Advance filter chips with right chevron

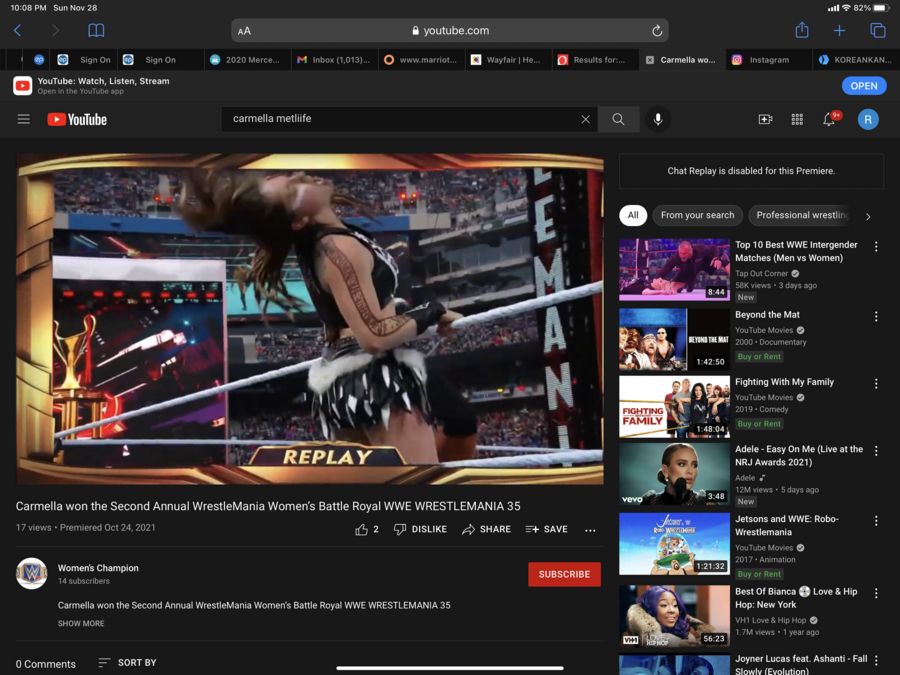click(x=868, y=216)
